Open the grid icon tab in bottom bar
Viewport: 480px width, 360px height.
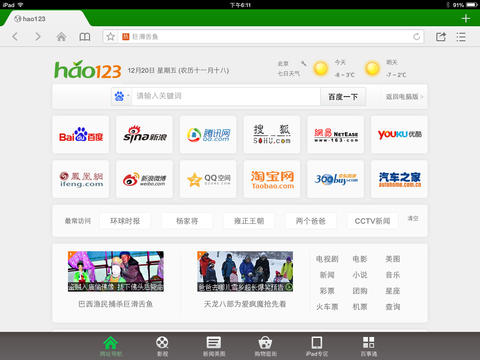pos(368,346)
